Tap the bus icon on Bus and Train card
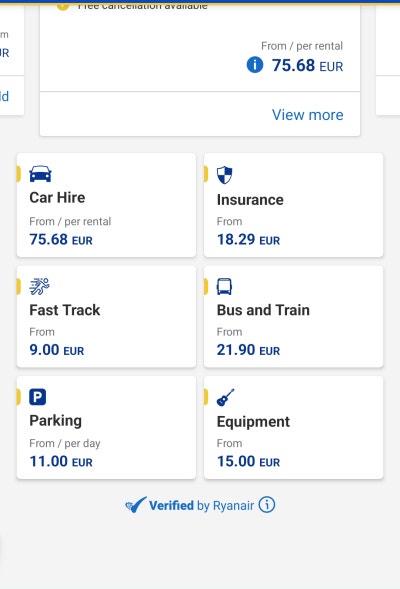 tap(224, 287)
